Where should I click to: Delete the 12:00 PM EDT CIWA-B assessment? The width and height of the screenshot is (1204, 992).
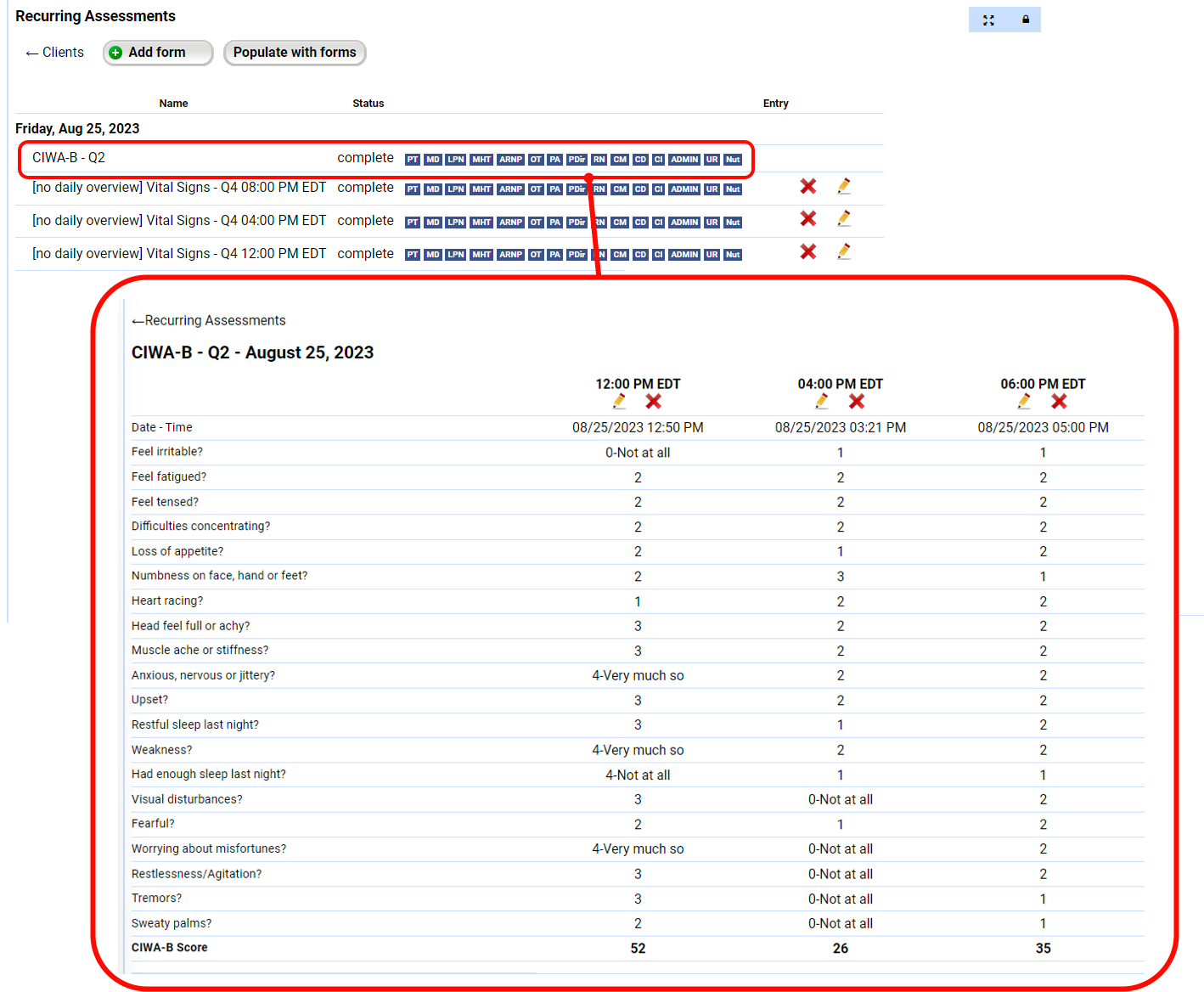pos(653,401)
